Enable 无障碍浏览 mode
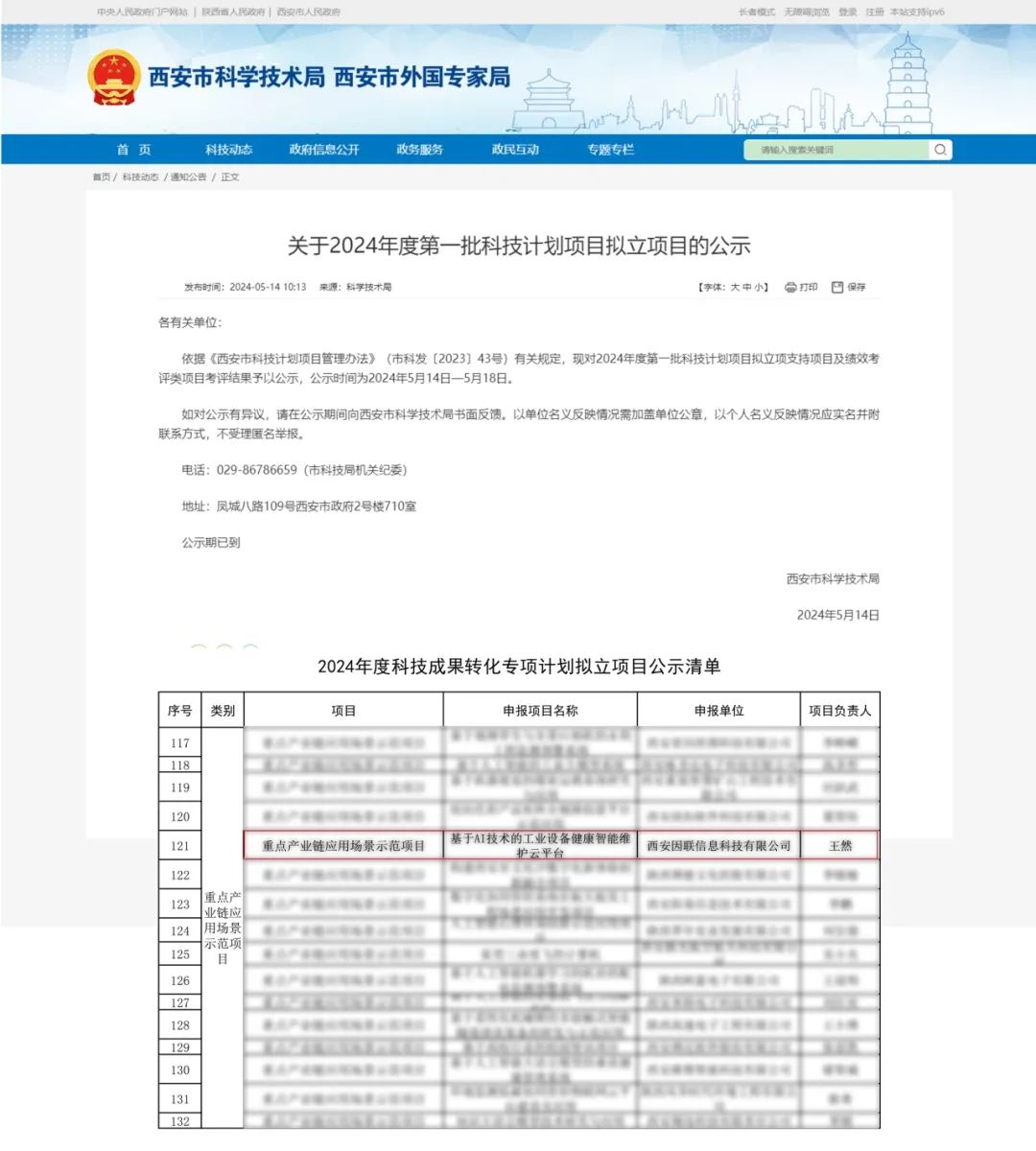 tap(807, 12)
